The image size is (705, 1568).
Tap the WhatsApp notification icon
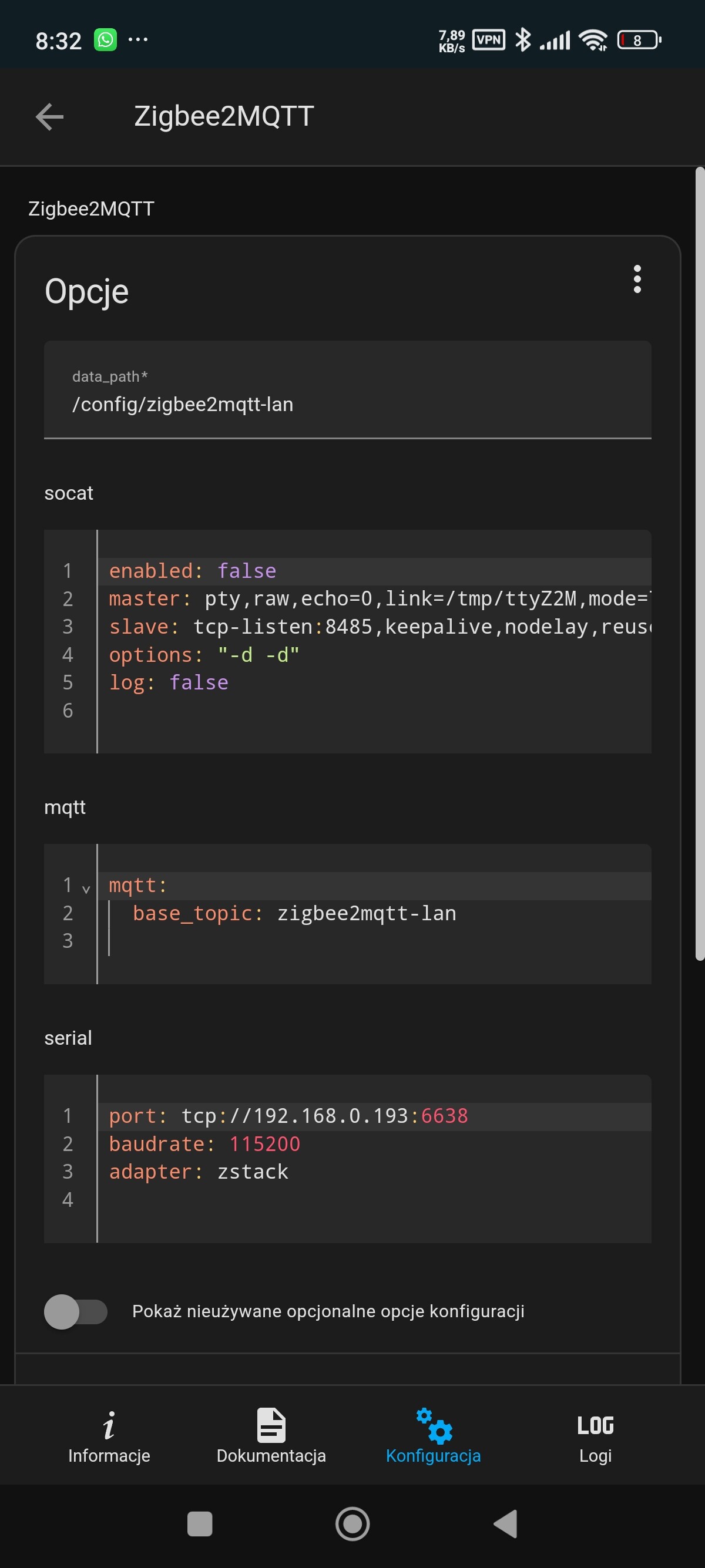[x=105, y=40]
